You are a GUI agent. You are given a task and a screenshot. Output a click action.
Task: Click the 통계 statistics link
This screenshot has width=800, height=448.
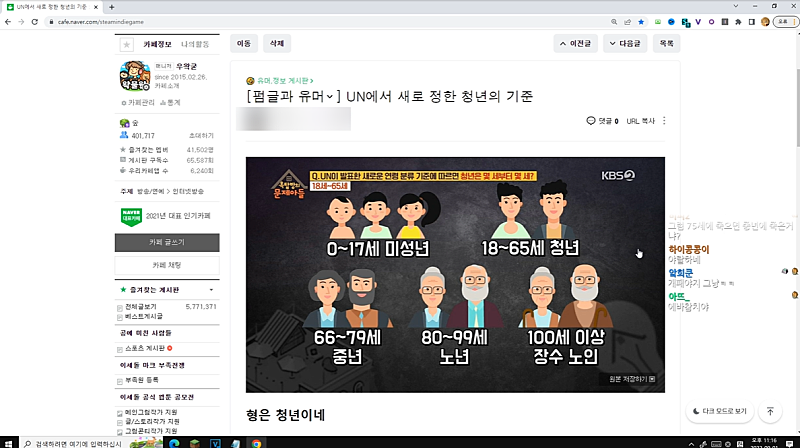[x=170, y=103]
